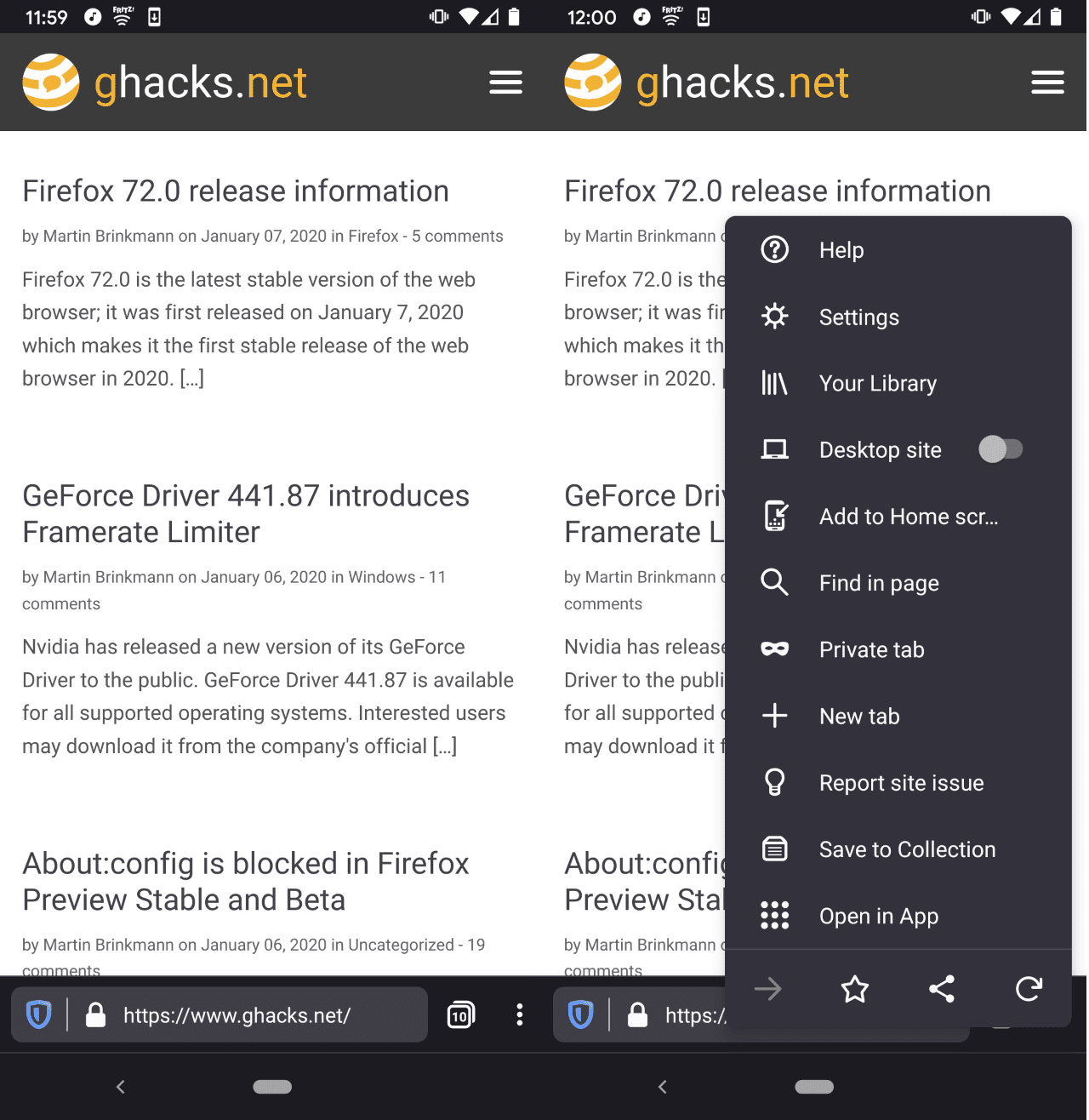1089x1120 pixels.
Task: Open the tab counter showing 10
Action: (x=460, y=1014)
